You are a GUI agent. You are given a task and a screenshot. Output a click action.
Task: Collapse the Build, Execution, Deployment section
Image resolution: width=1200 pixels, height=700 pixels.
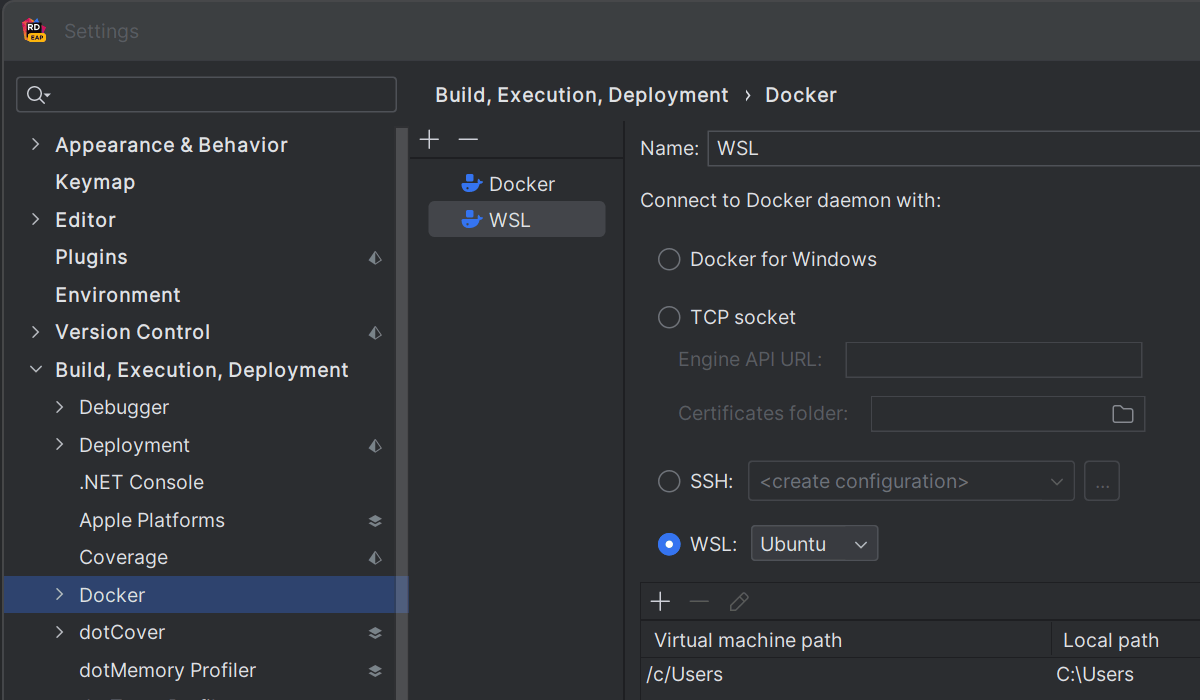36,370
